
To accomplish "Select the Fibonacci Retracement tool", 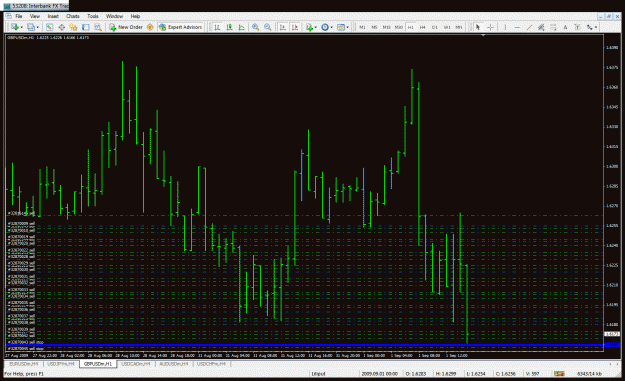I will [x=553, y=27].
